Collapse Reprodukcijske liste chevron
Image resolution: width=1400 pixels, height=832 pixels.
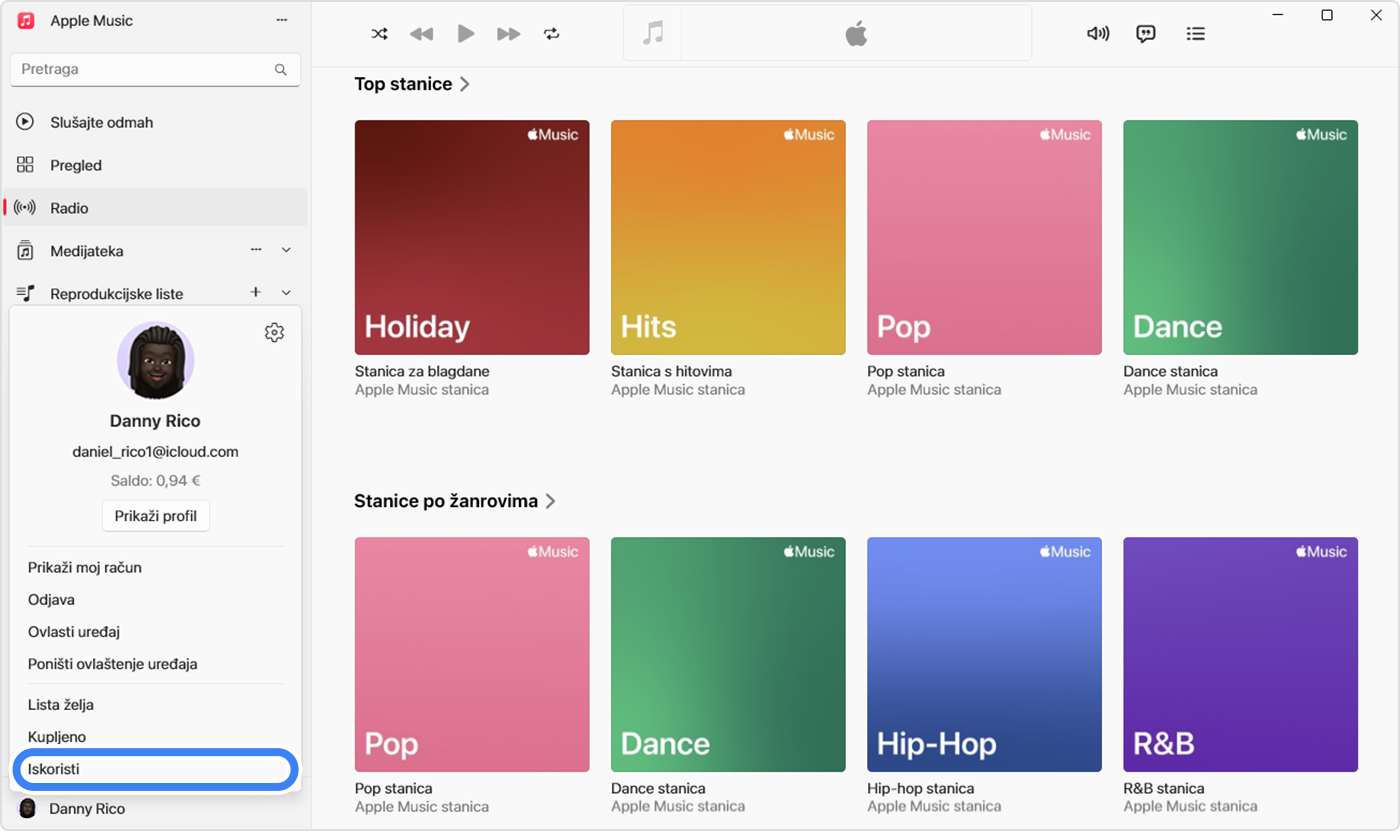click(x=286, y=292)
